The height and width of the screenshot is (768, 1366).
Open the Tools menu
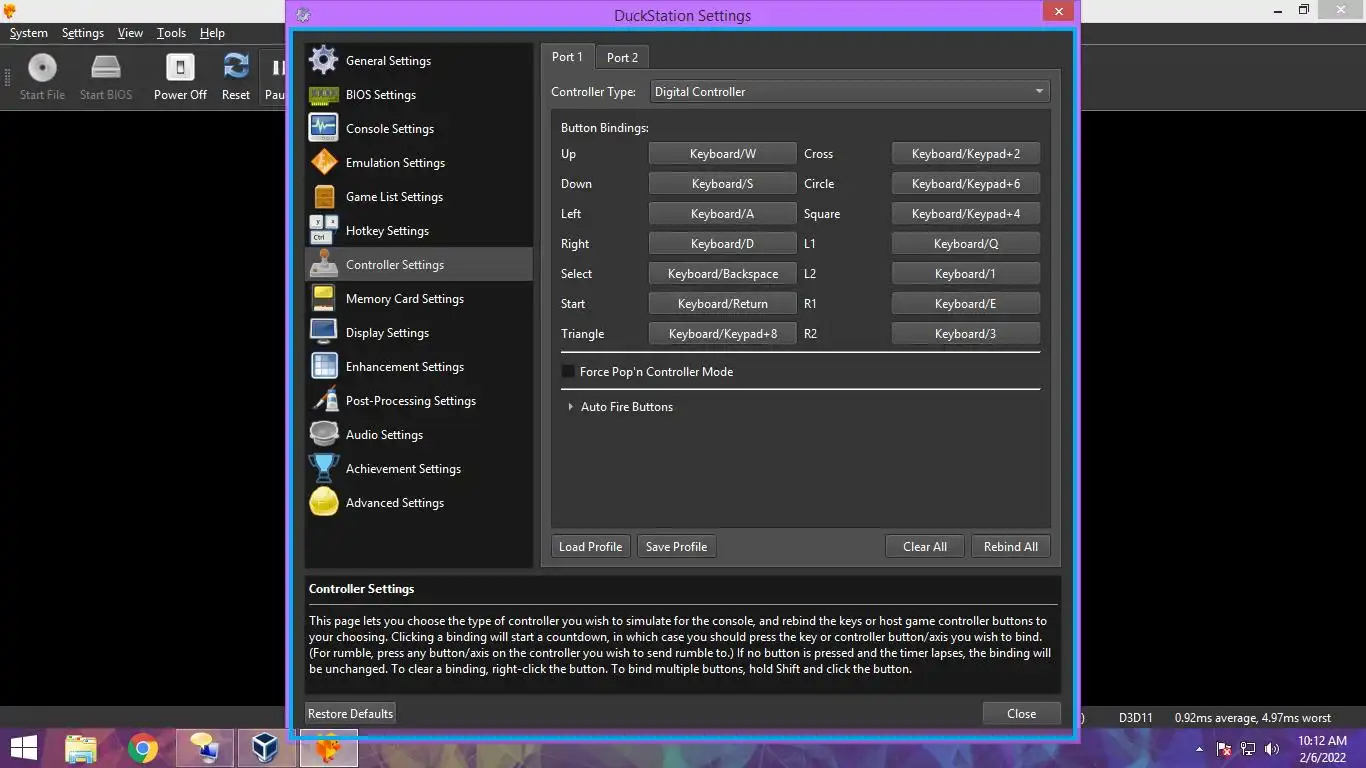click(171, 33)
